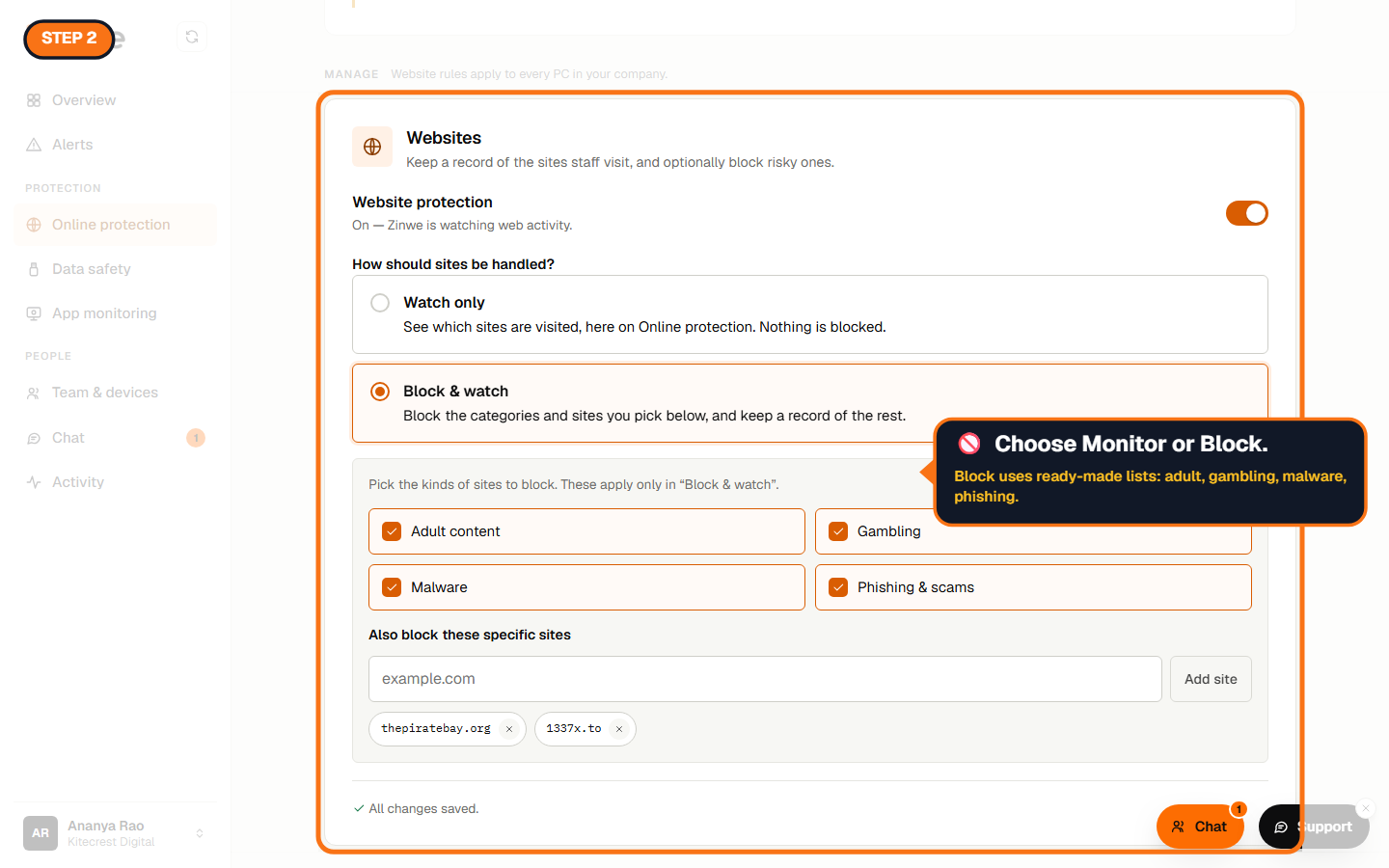Open the floating orange Chat button
Image resolution: width=1389 pixels, height=868 pixels.
coord(1200,827)
